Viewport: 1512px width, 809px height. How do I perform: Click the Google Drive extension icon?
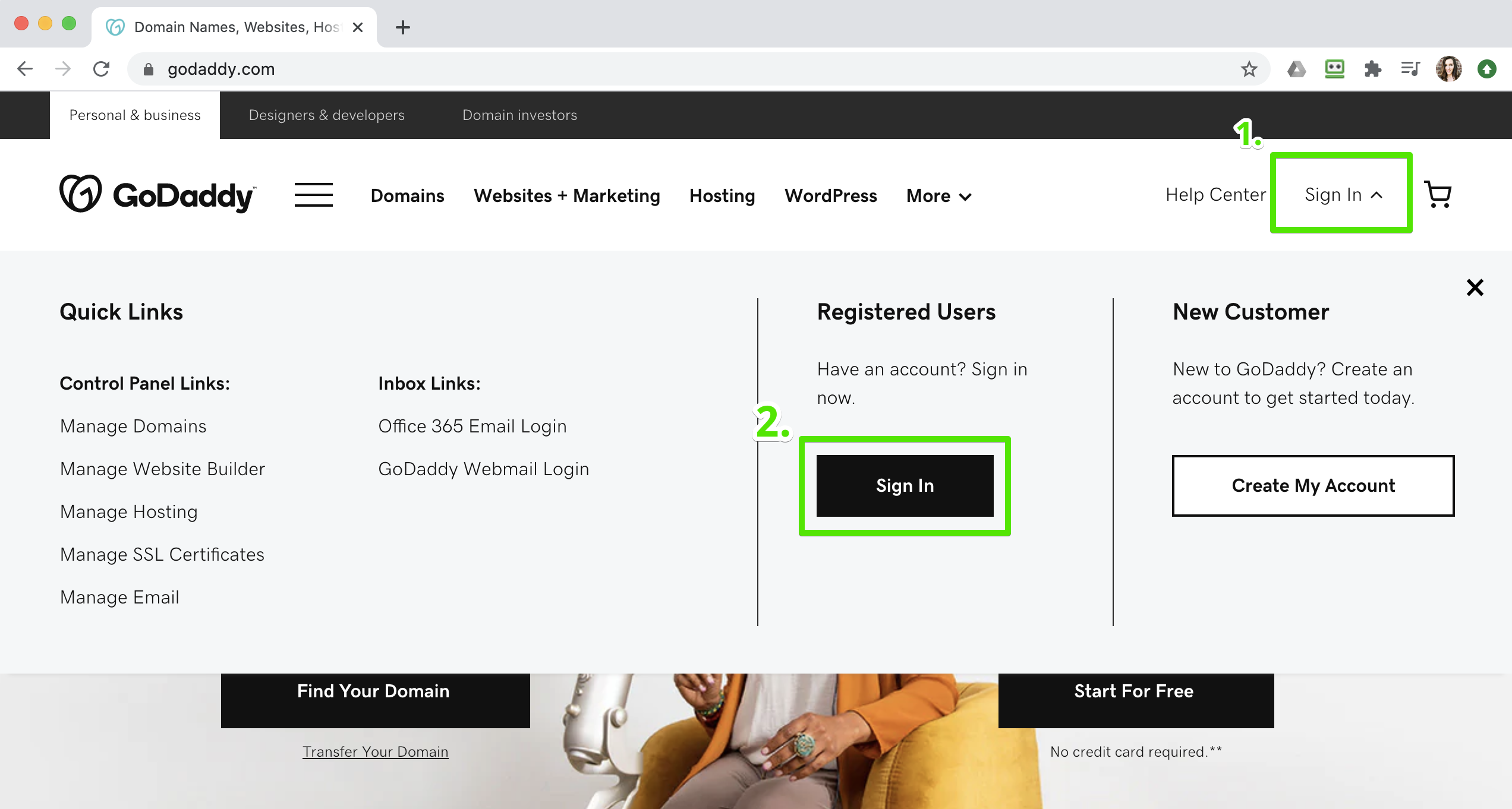tap(1296, 69)
